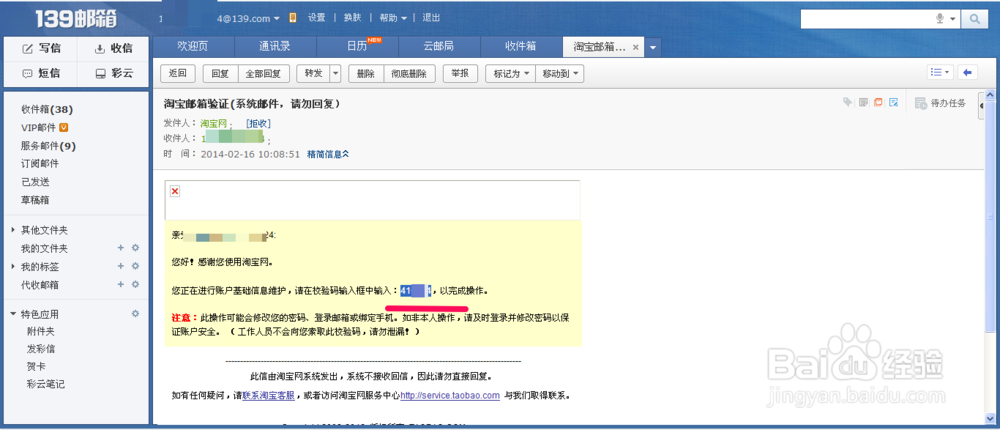
Task: Click the plus icon beside 我的文件夹
Action: tap(121, 248)
